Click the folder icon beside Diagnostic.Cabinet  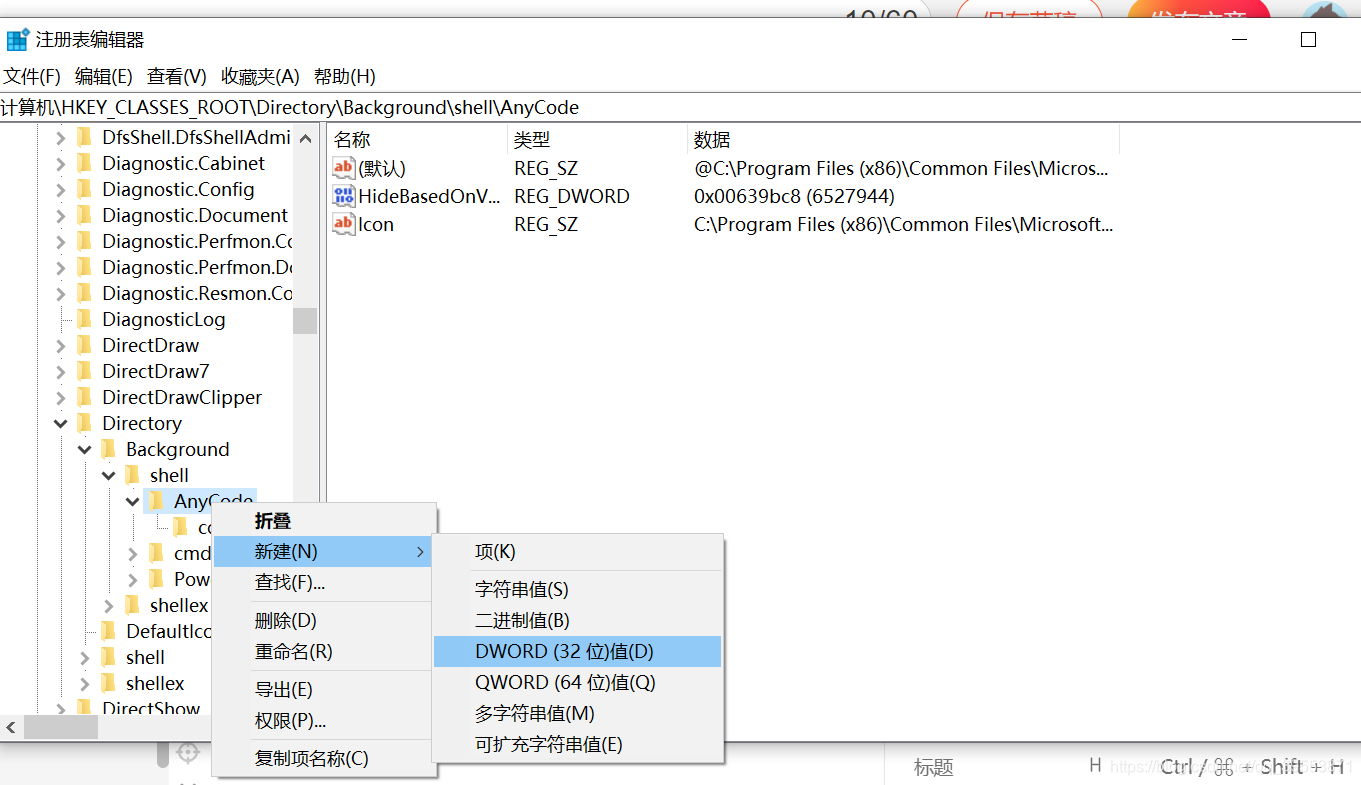click(85, 163)
